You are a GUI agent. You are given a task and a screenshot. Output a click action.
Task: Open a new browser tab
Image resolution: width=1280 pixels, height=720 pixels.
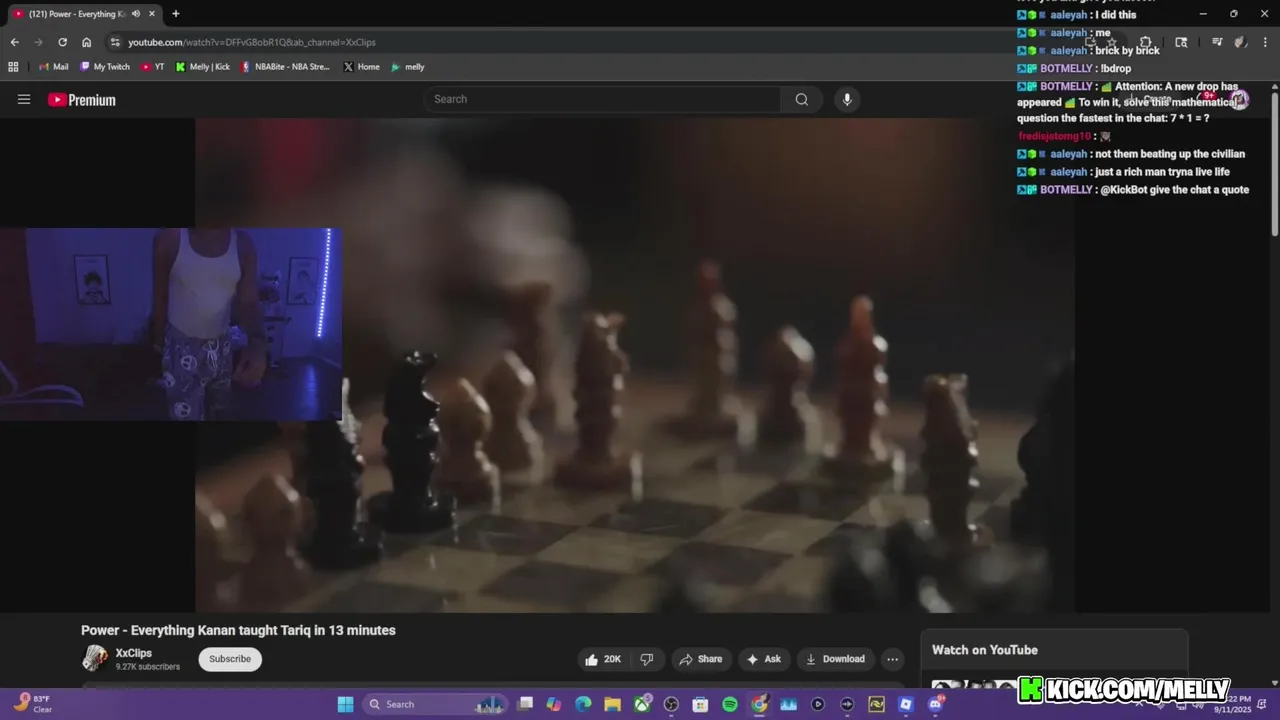click(x=176, y=14)
